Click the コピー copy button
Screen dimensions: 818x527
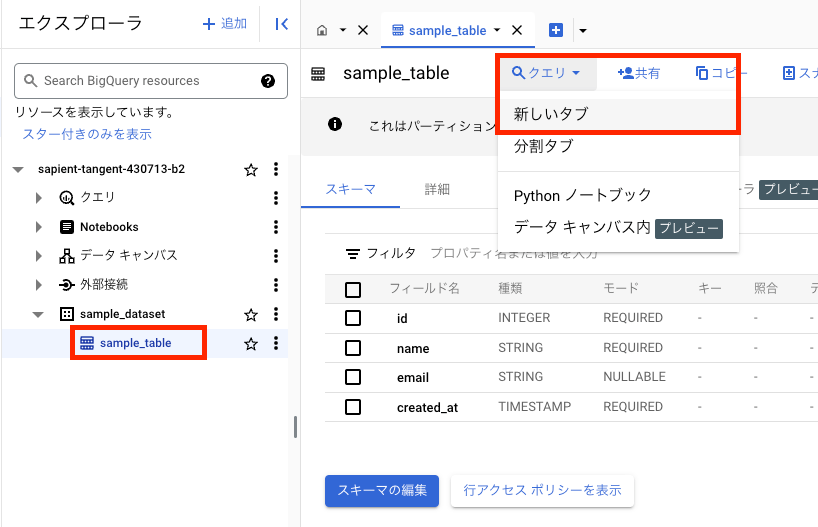(x=721, y=73)
